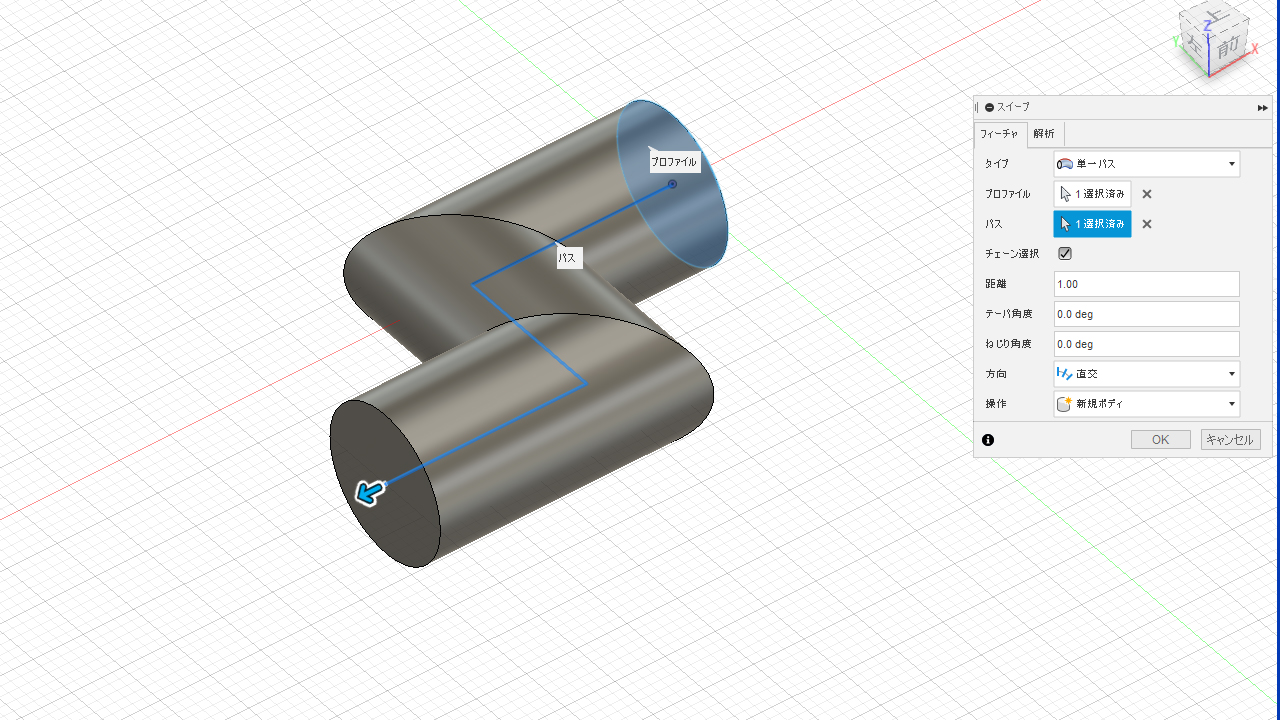
Task: Click the プロファイル selection button
Action: click(1092, 194)
